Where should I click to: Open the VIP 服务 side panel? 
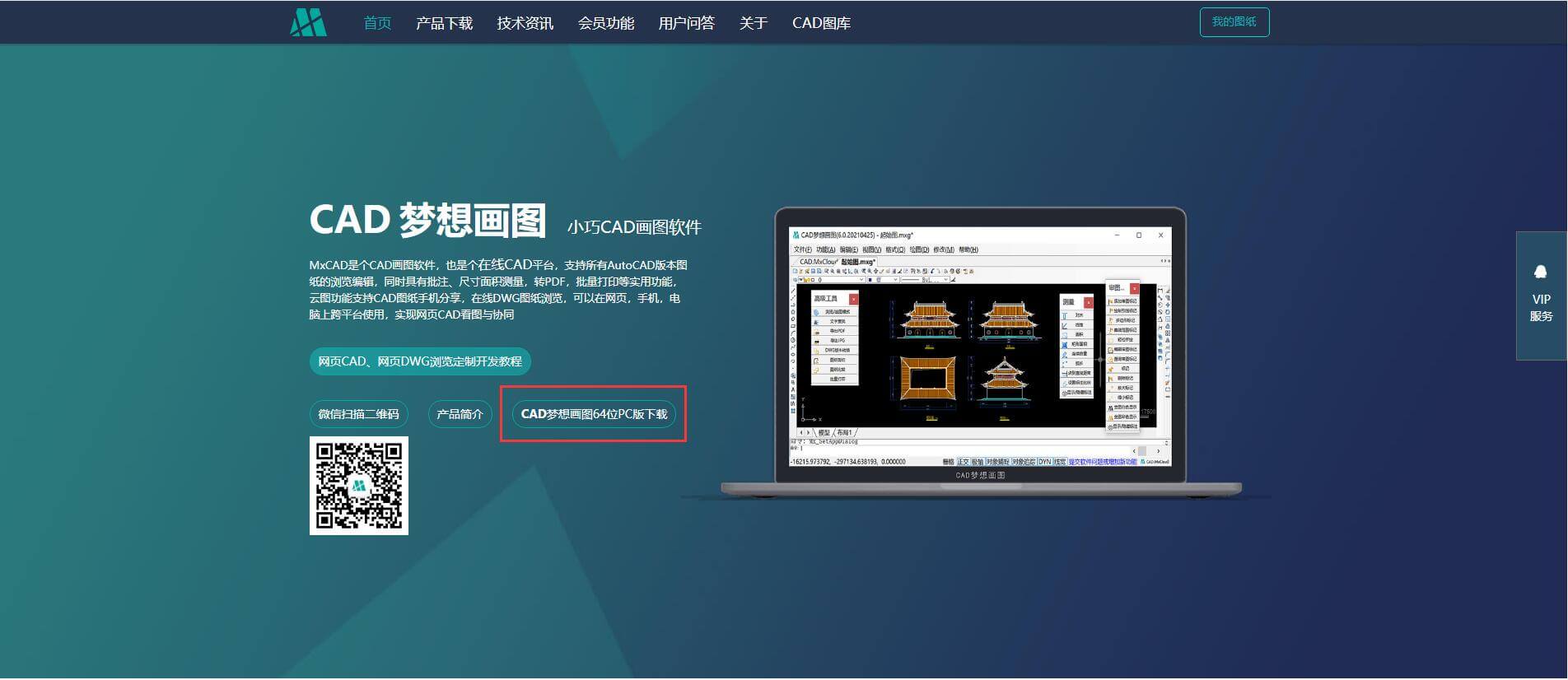point(1541,296)
